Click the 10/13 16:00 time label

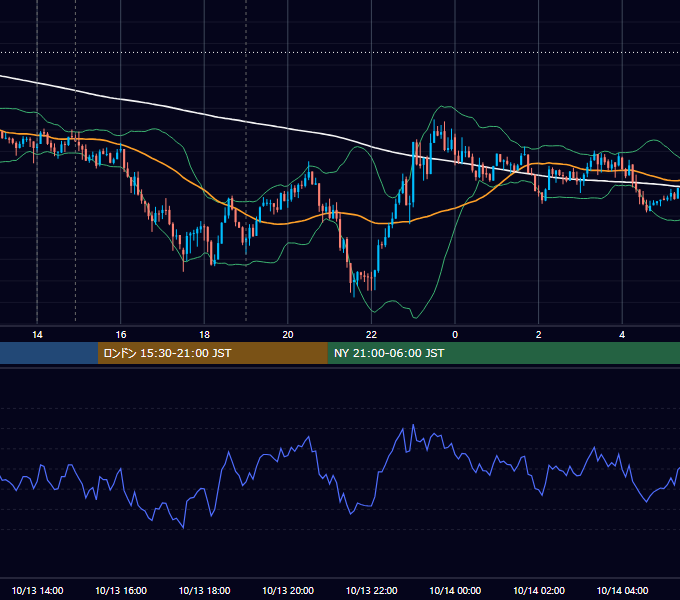(x=121, y=590)
